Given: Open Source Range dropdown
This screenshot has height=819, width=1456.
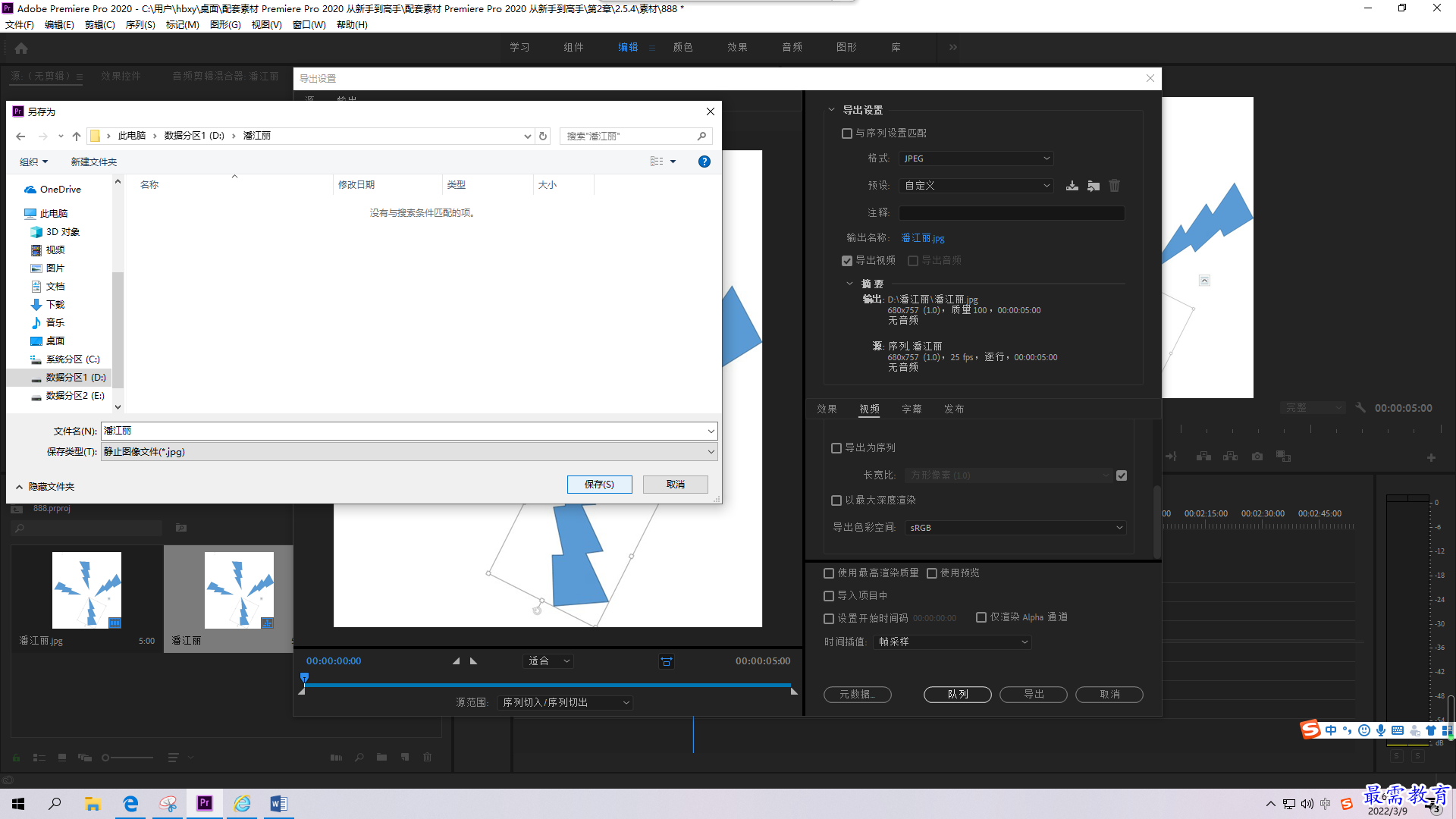Looking at the screenshot, I should click(x=565, y=703).
